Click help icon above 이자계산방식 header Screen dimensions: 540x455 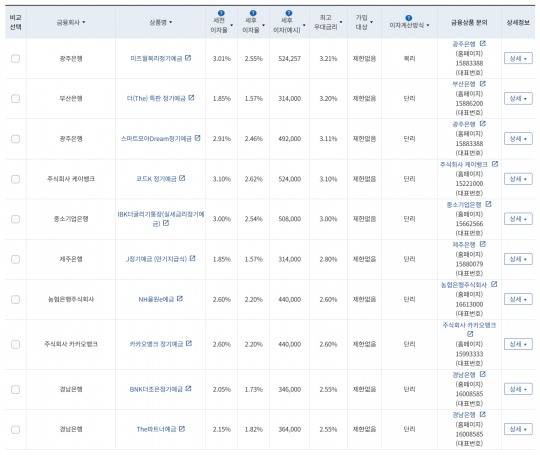(x=408, y=18)
